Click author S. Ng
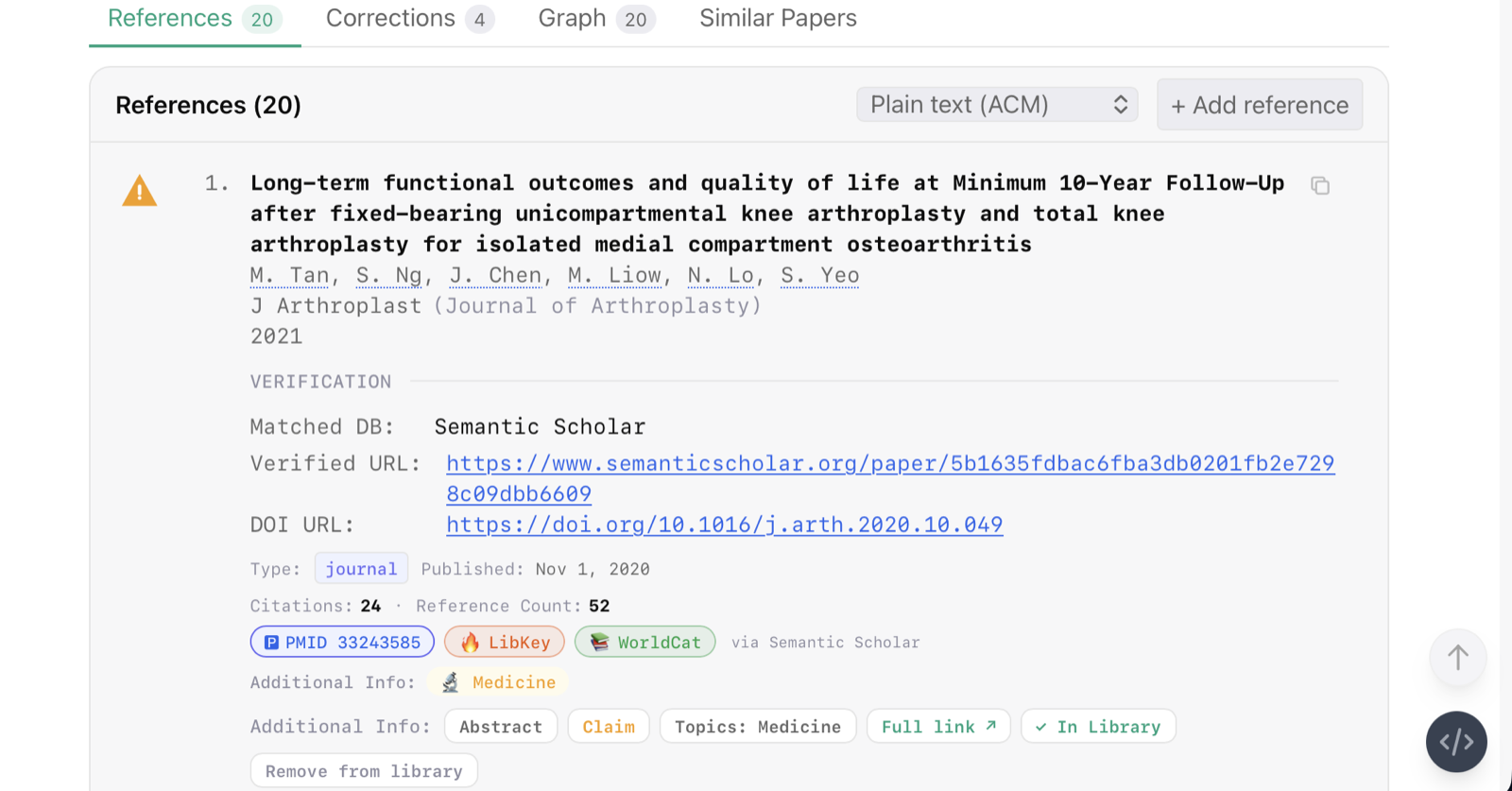Viewport: 1512px width, 791px height. tap(389, 275)
